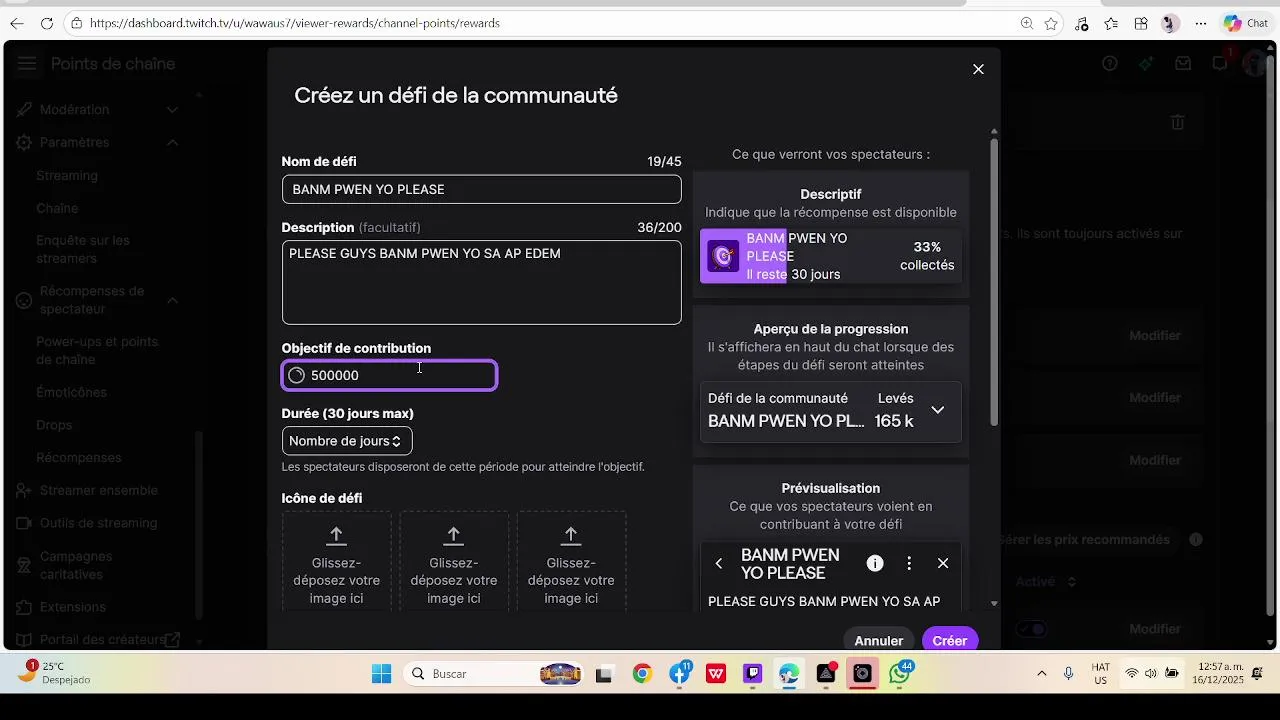Expand the Défi de la communauté progress chevron
The width and height of the screenshot is (1280, 720).
coord(938,410)
